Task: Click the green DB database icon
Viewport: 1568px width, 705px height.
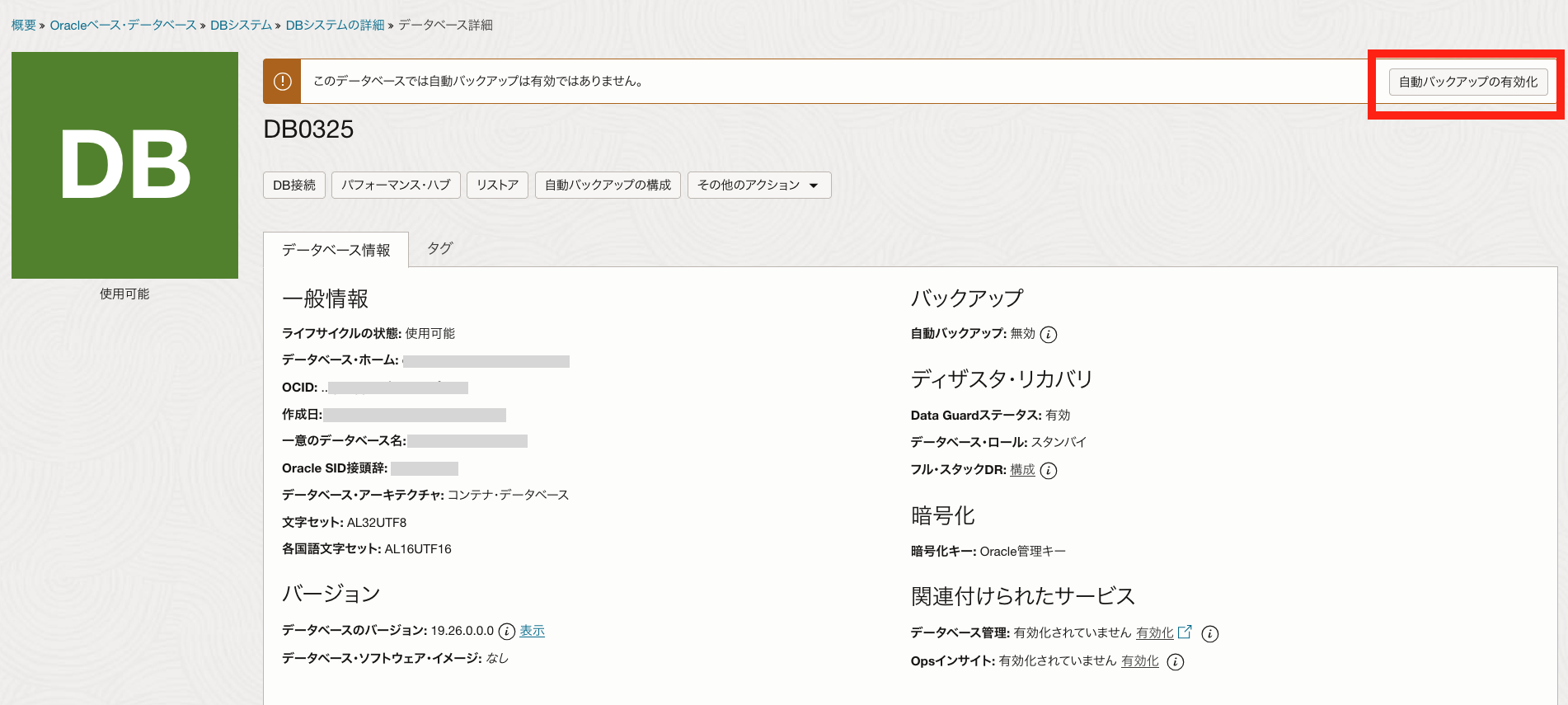Action: coord(125,165)
